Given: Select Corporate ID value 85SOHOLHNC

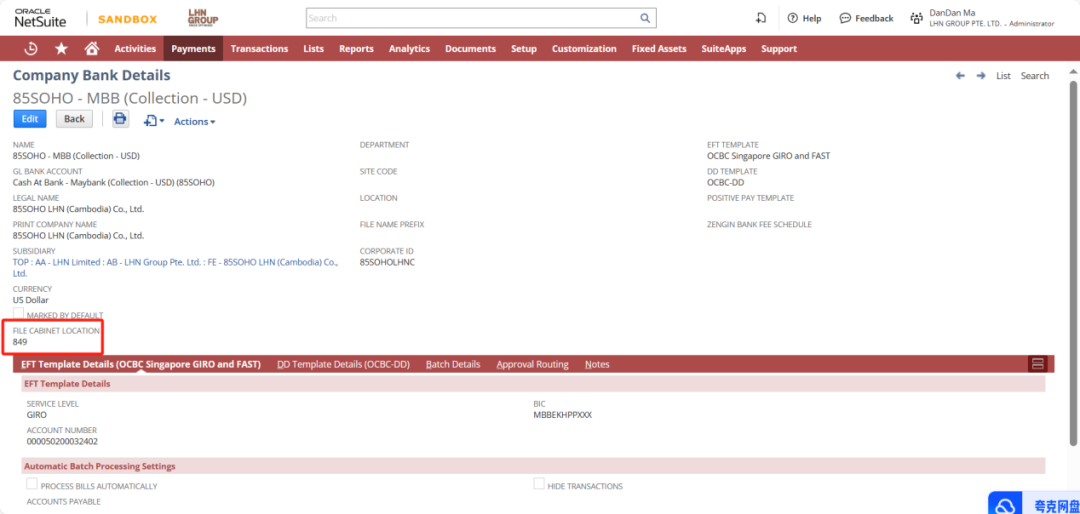Looking at the screenshot, I should (x=387, y=263).
